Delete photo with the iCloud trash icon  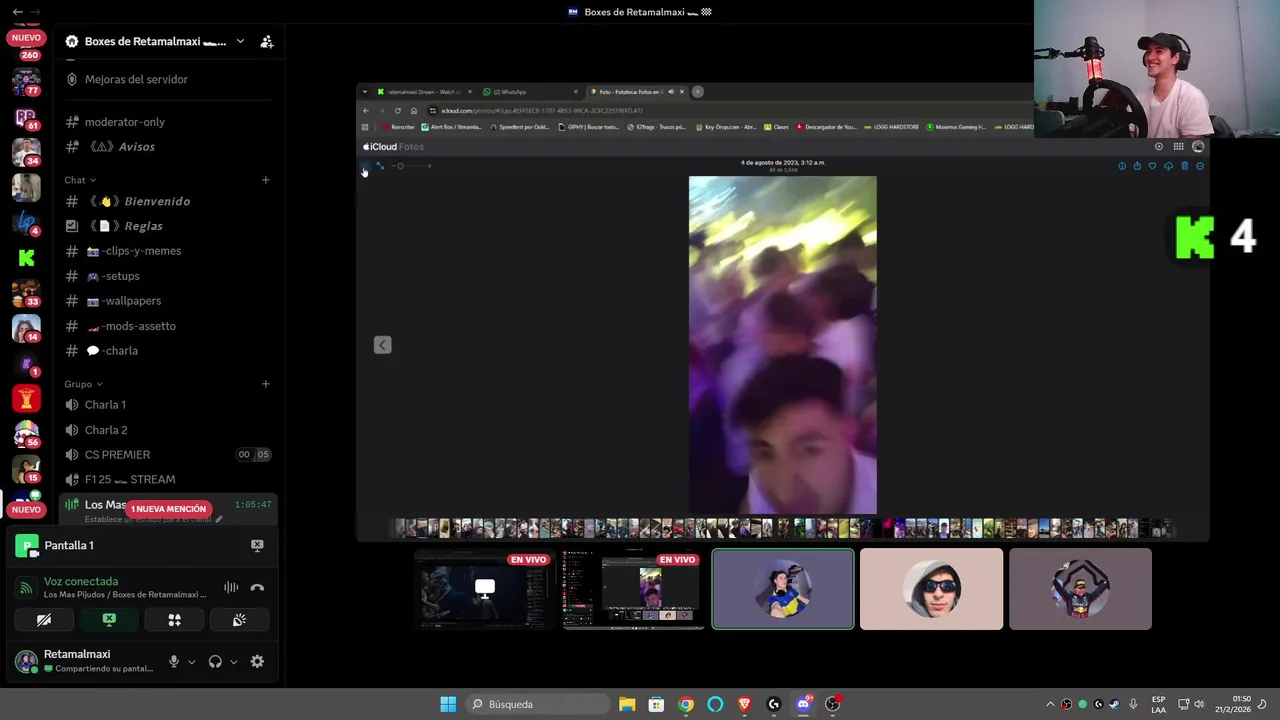pyautogui.click(x=1184, y=166)
